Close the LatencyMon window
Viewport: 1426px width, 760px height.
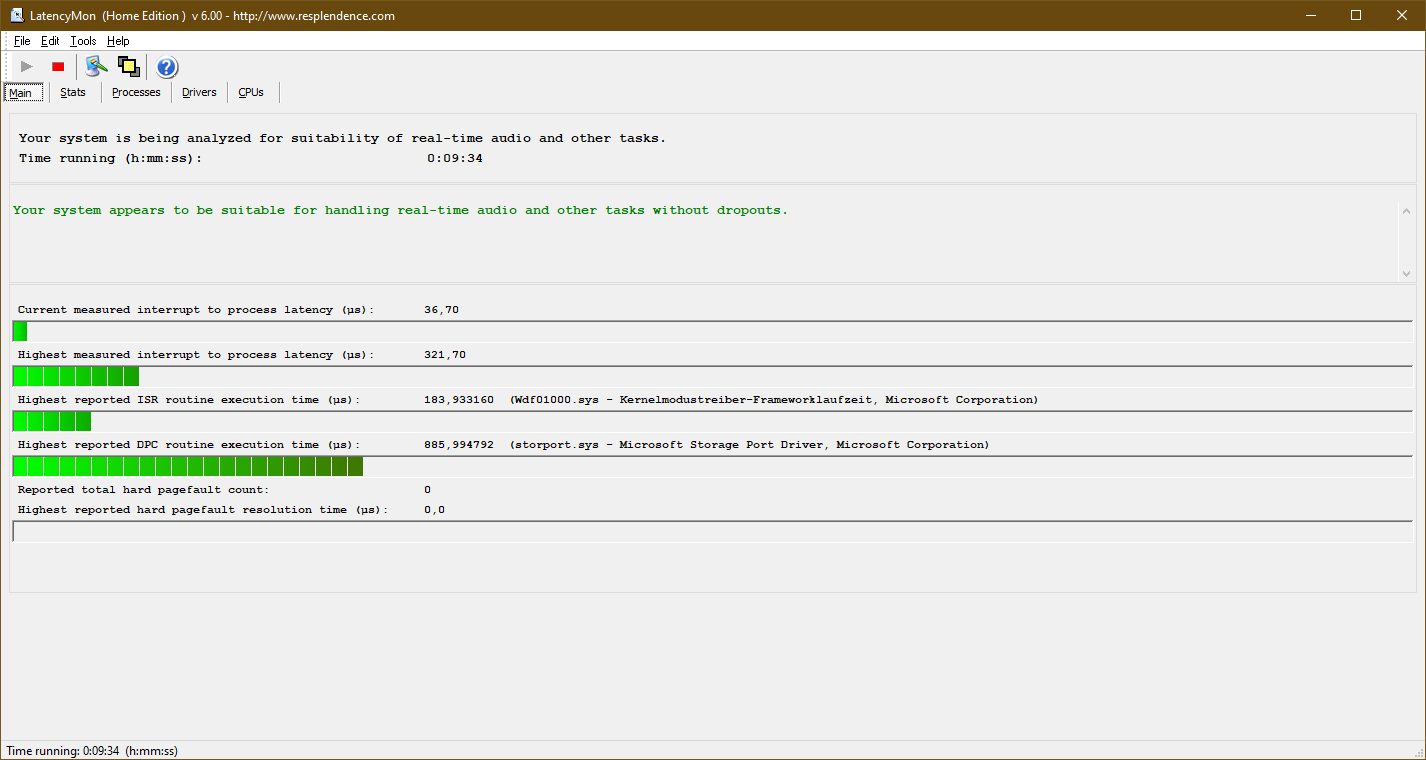tap(1402, 15)
